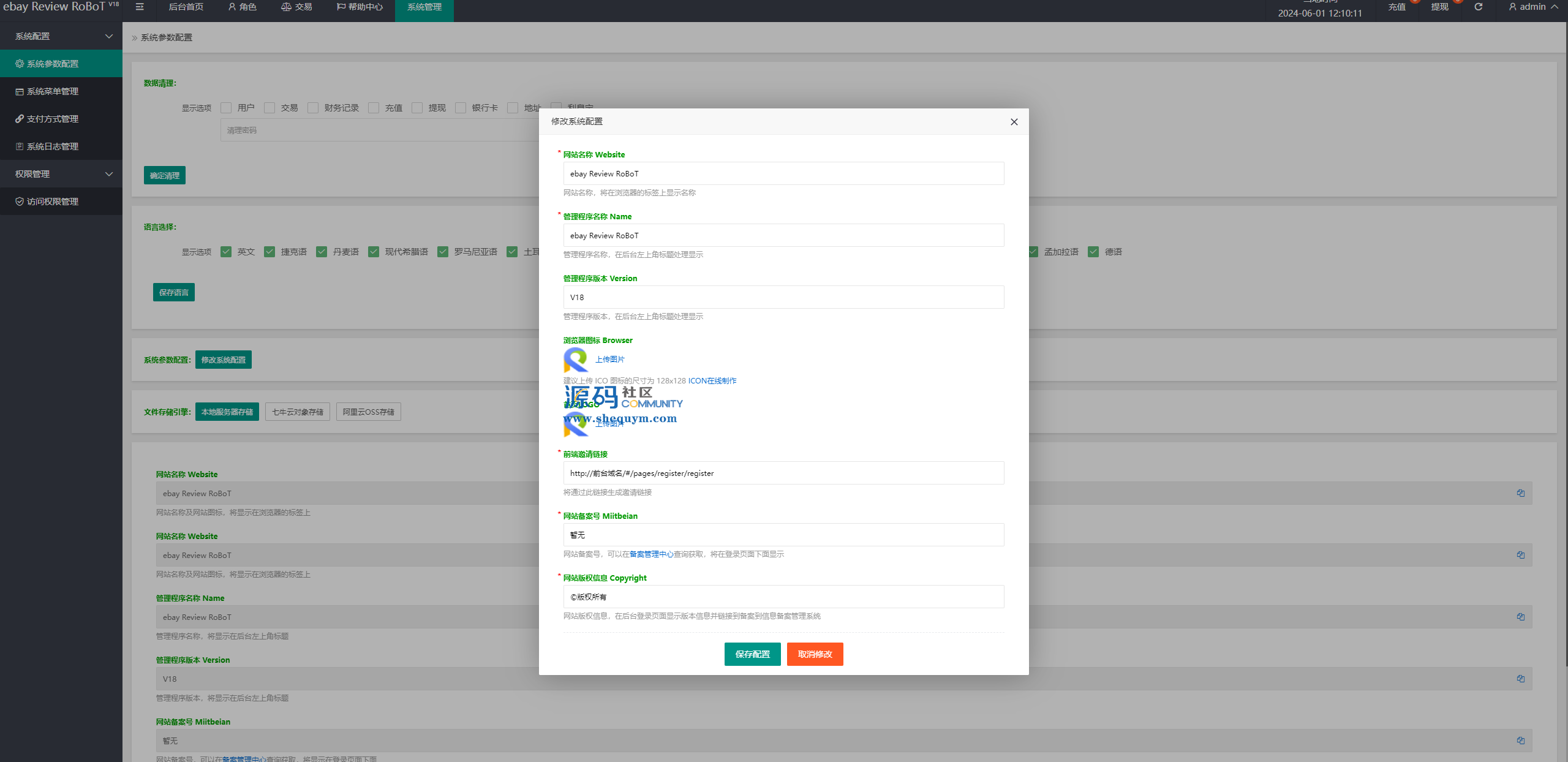The width and height of the screenshot is (1568, 762).
Task: Click 充值 notification in top bar
Action: (x=1396, y=7)
